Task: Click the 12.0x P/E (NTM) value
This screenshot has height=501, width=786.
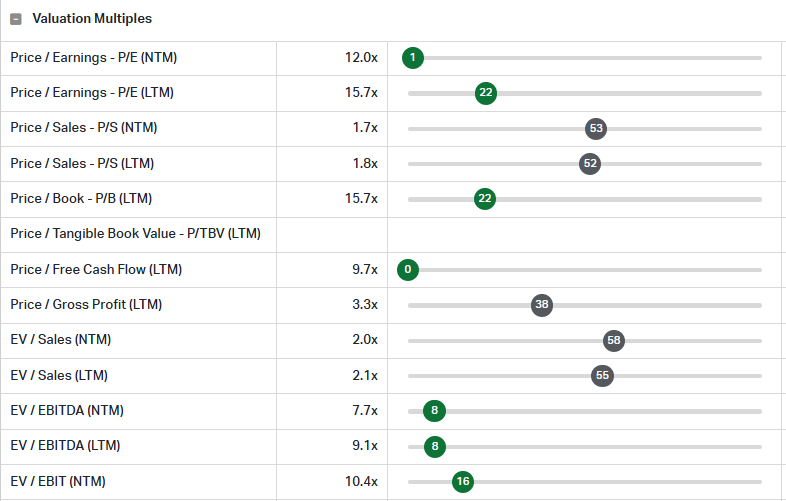Action: 361,58
